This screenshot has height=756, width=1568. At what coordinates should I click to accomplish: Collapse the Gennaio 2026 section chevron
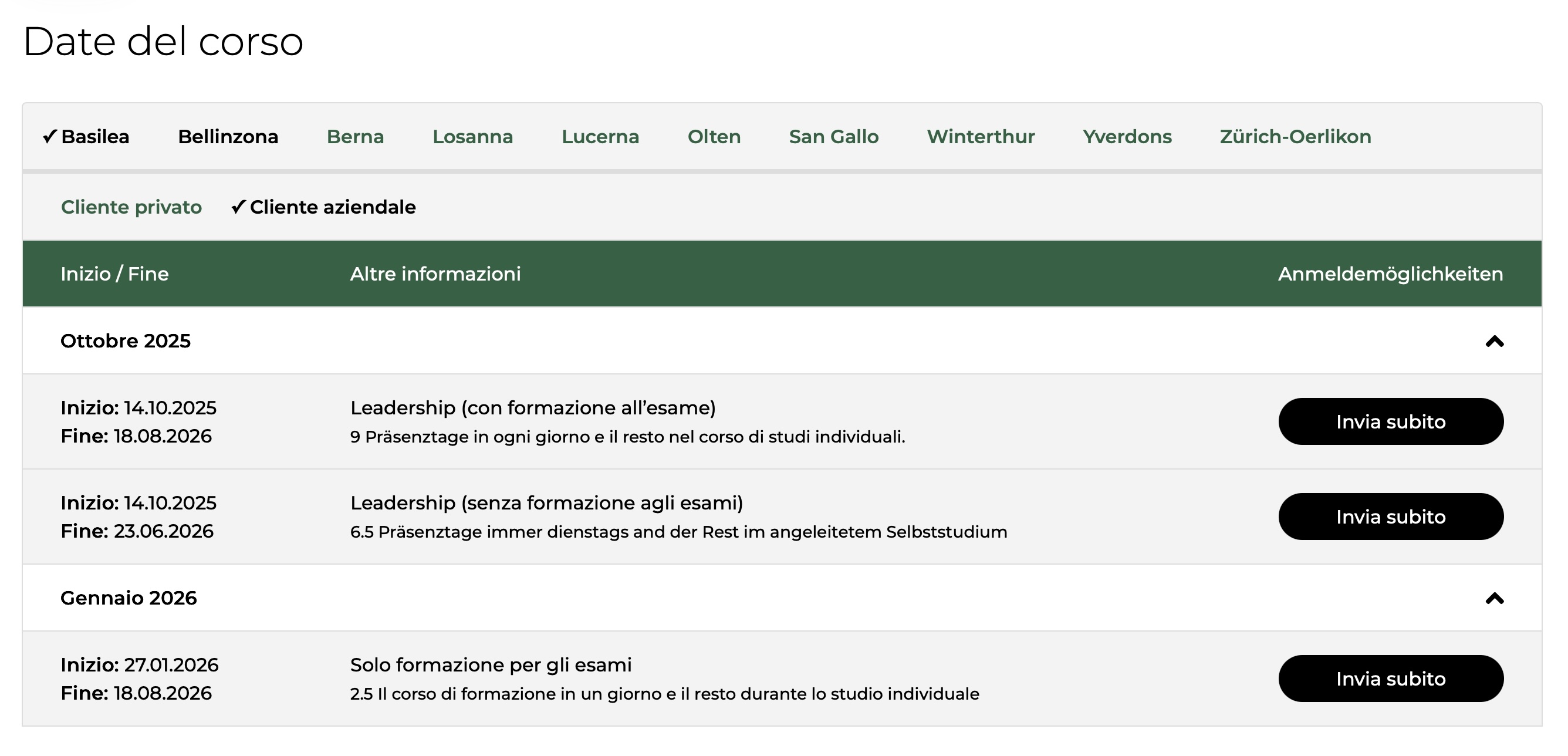pyautogui.click(x=1494, y=598)
